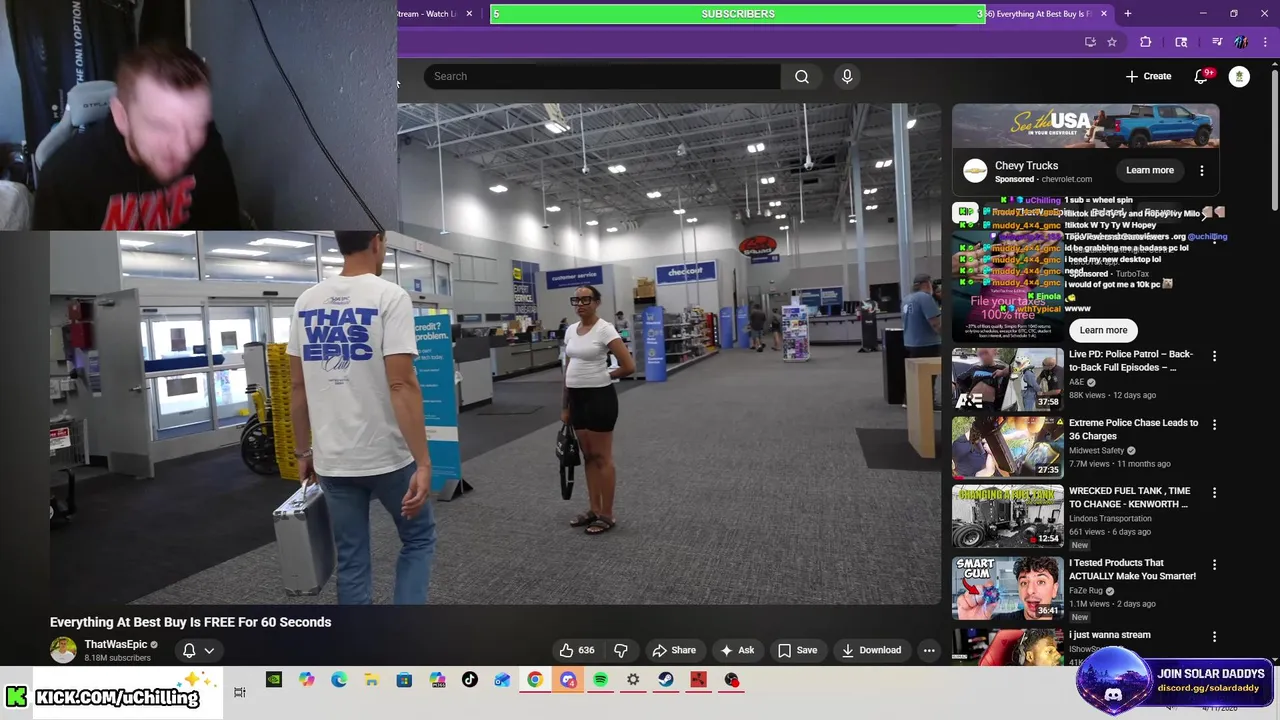The width and height of the screenshot is (1280, 720).
Task: Click inside the YouTube search field
Action: click(602, 76)
